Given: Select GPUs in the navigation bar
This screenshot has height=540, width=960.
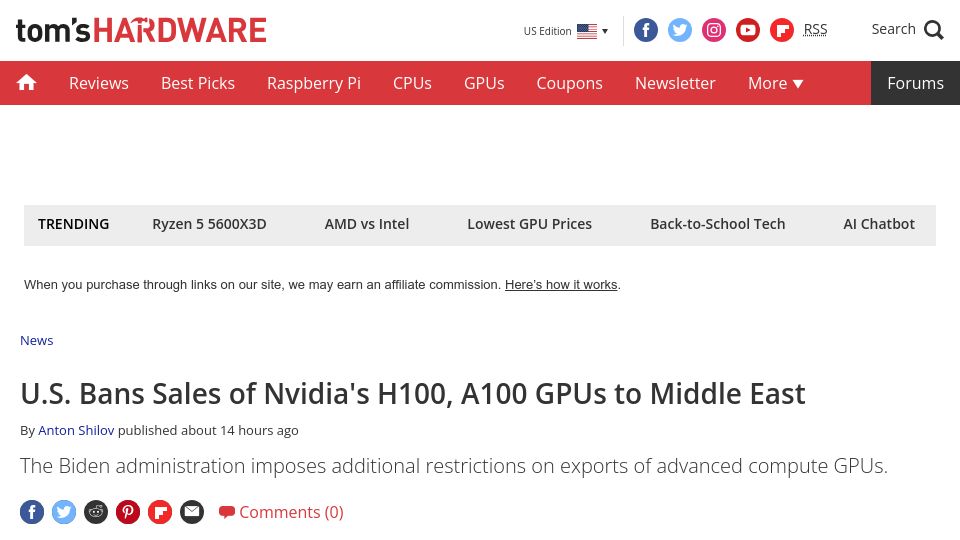Looking at the screenshot, I should (x=484, y=83).
